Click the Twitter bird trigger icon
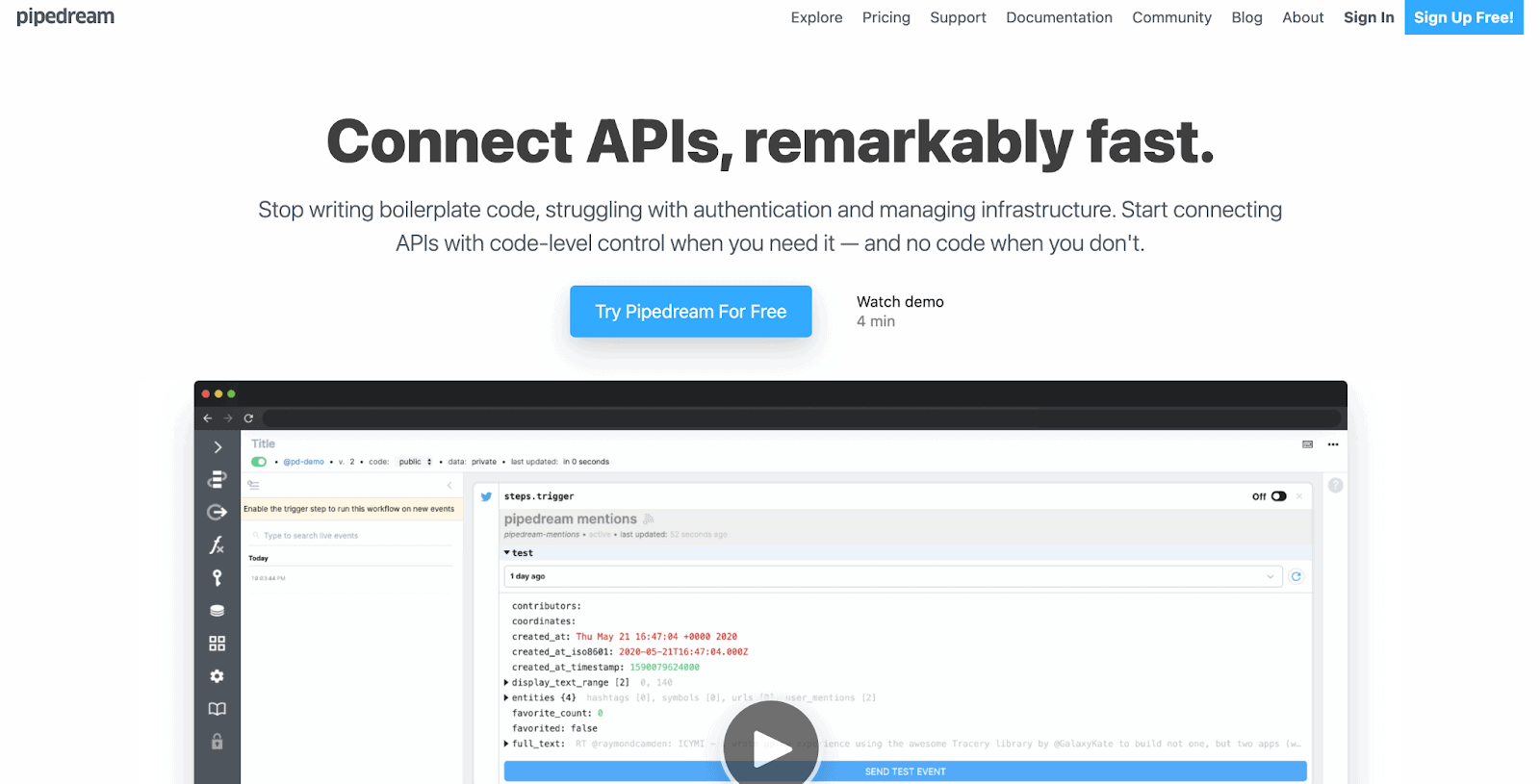The width and height of the screenshot is (1540, 784). (486, 496)
